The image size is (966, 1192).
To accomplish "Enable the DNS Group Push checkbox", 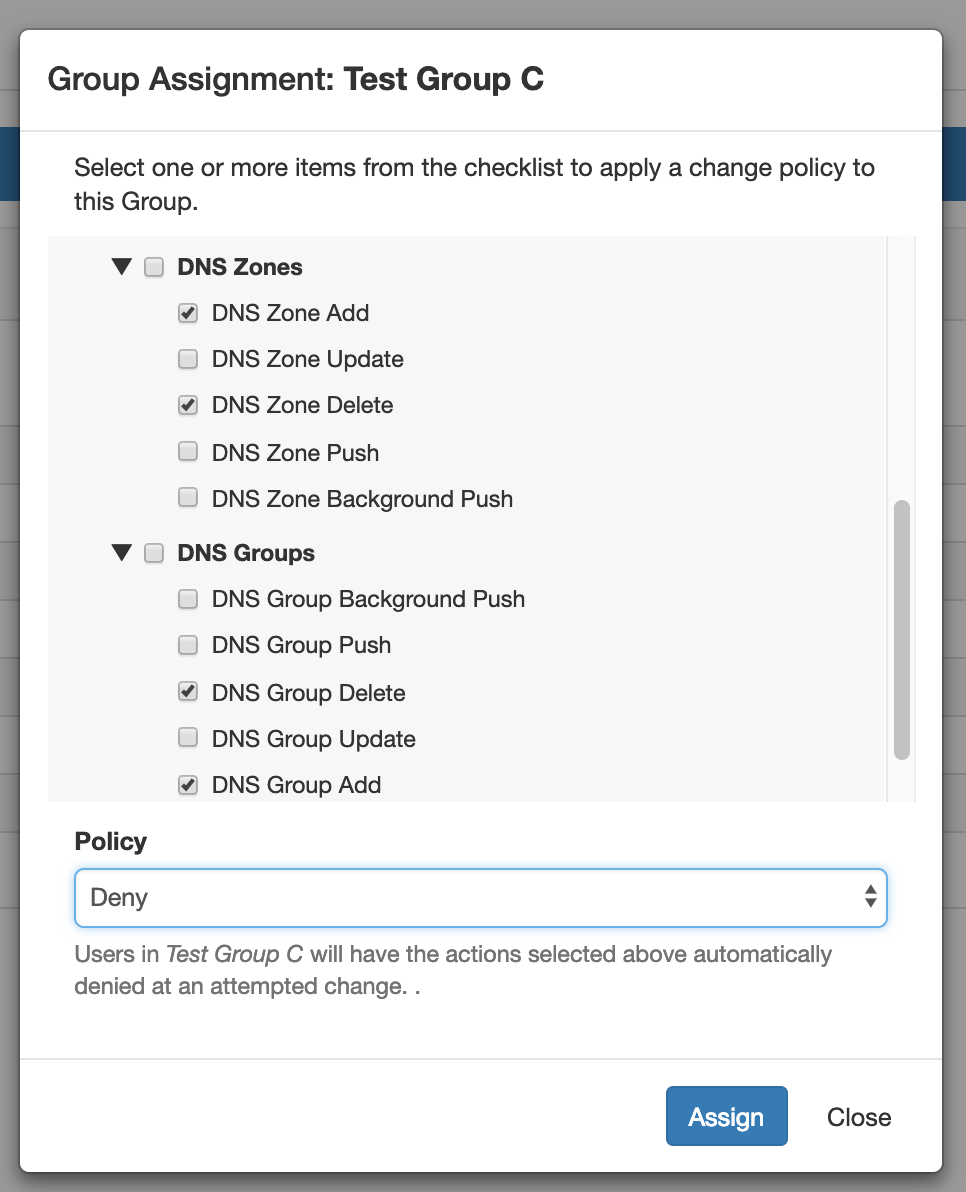I will point(188,645).
